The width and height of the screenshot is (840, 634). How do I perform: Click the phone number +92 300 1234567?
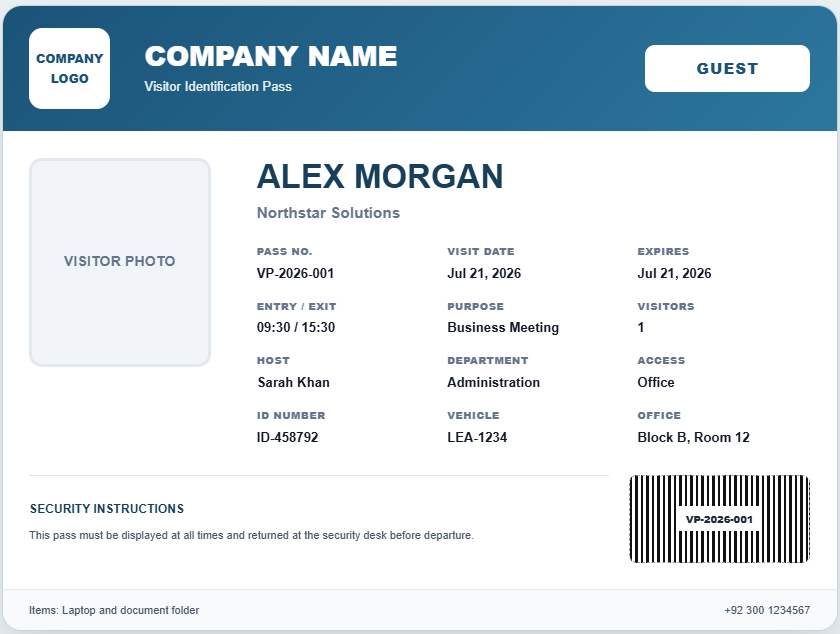[x=767, y=610]
